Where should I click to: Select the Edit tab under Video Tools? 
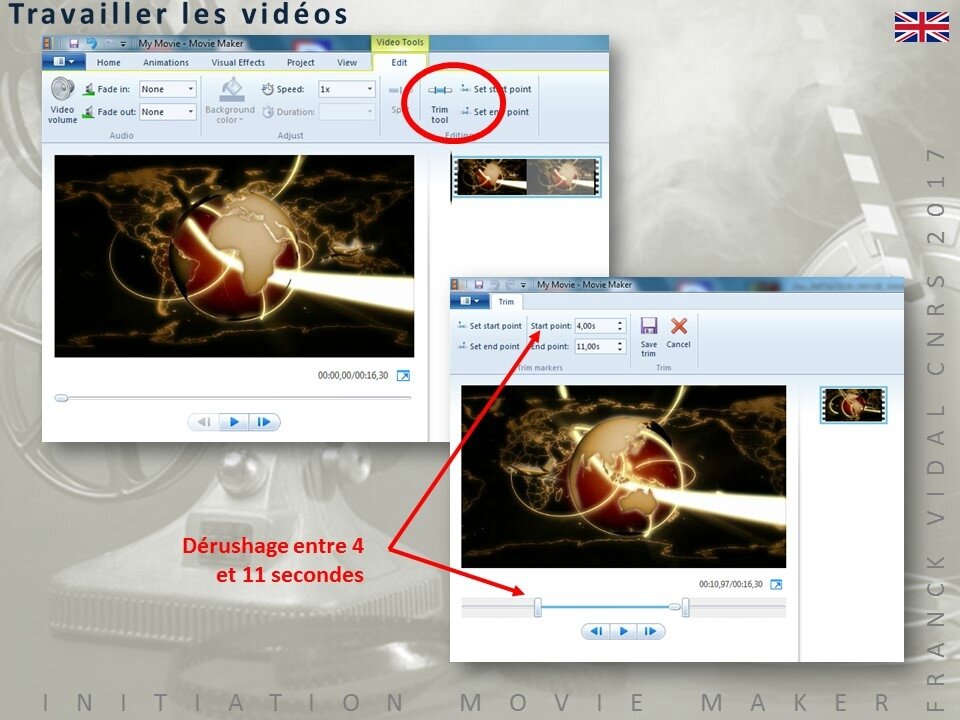[x=399, y=62]
